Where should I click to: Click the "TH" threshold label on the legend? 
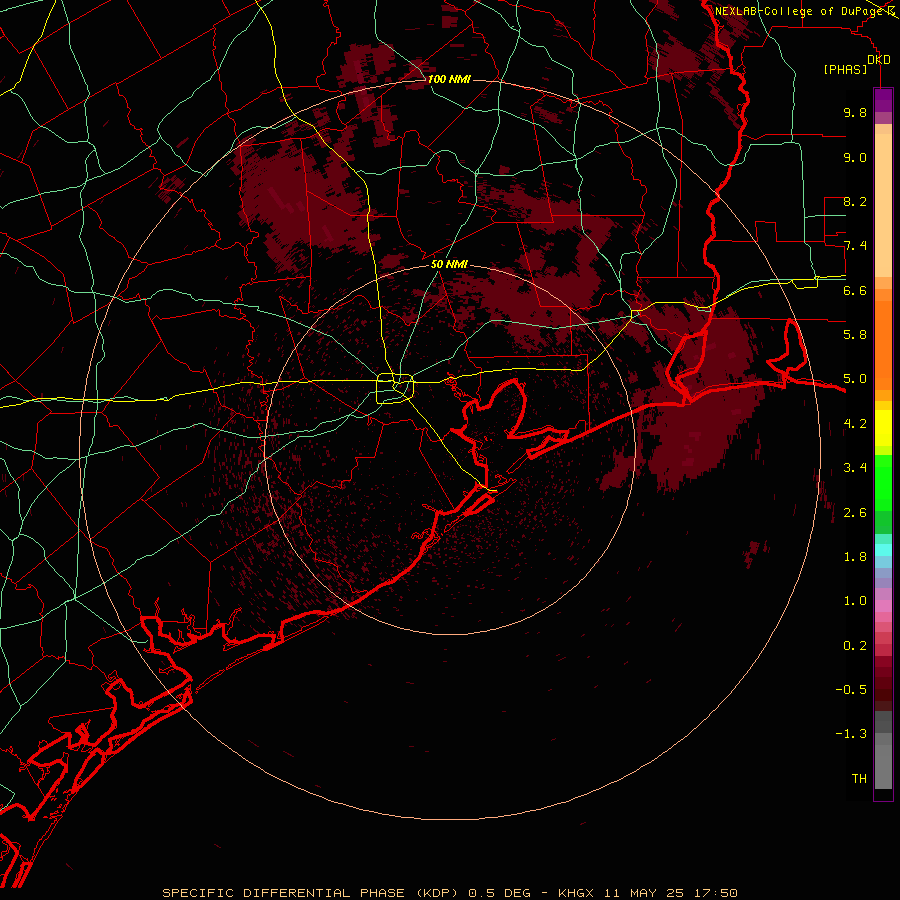859,779
